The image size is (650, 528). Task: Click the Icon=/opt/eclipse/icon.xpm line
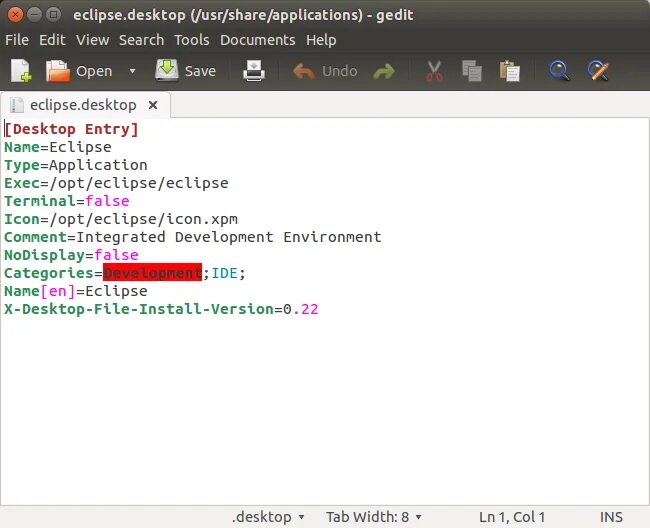(121, 219)
